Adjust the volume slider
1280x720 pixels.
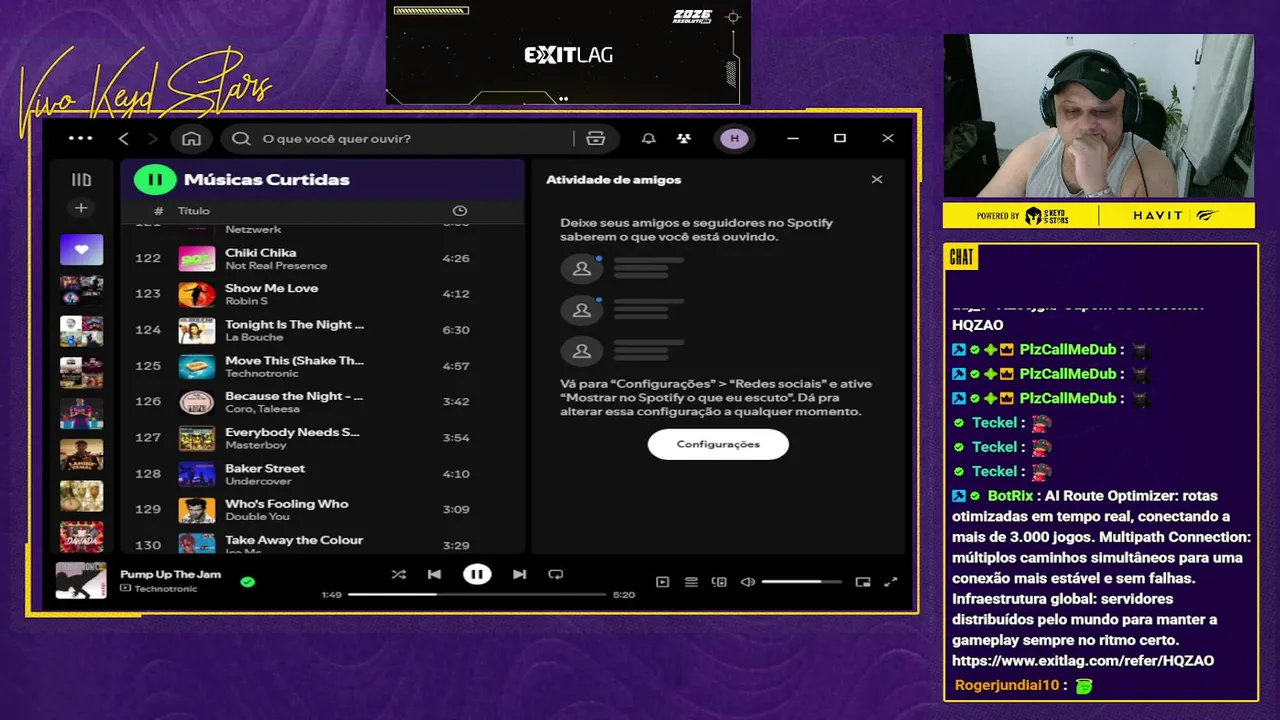[802, 582]
